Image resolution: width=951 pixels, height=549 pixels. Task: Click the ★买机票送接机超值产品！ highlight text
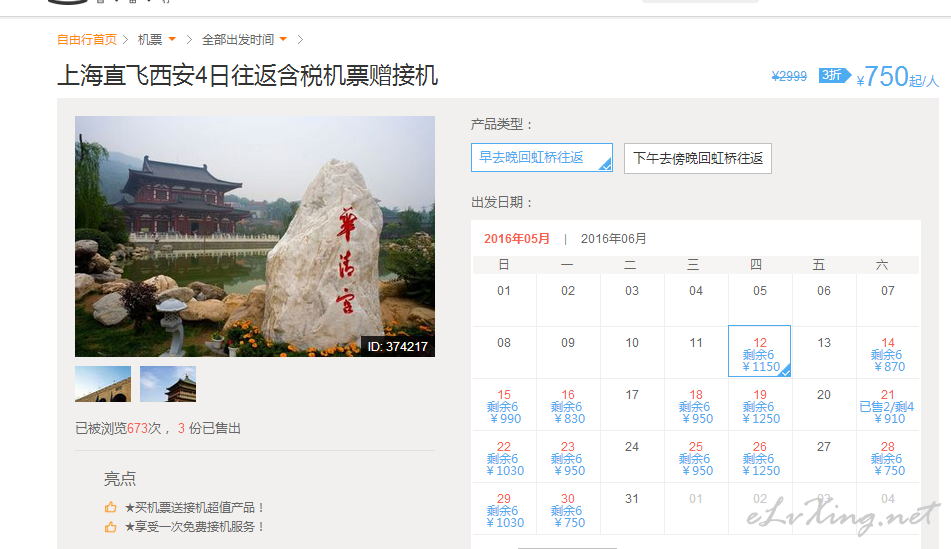pos(195,508)
